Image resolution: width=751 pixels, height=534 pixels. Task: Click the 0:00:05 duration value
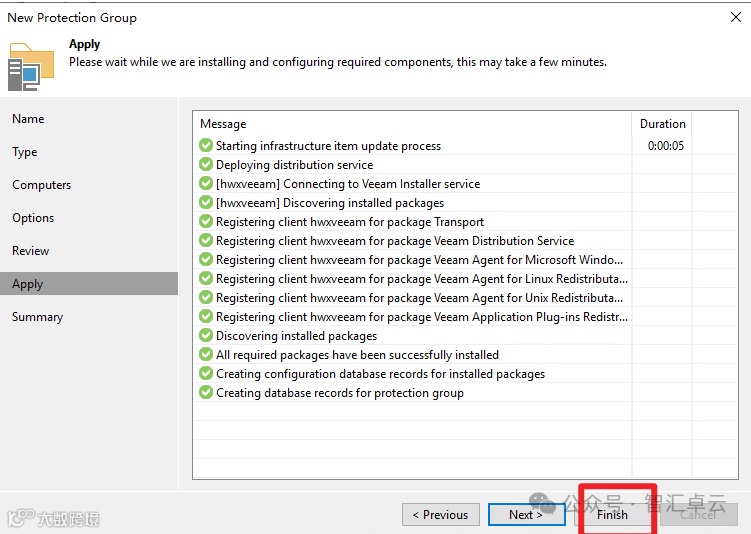pos(666,146)
